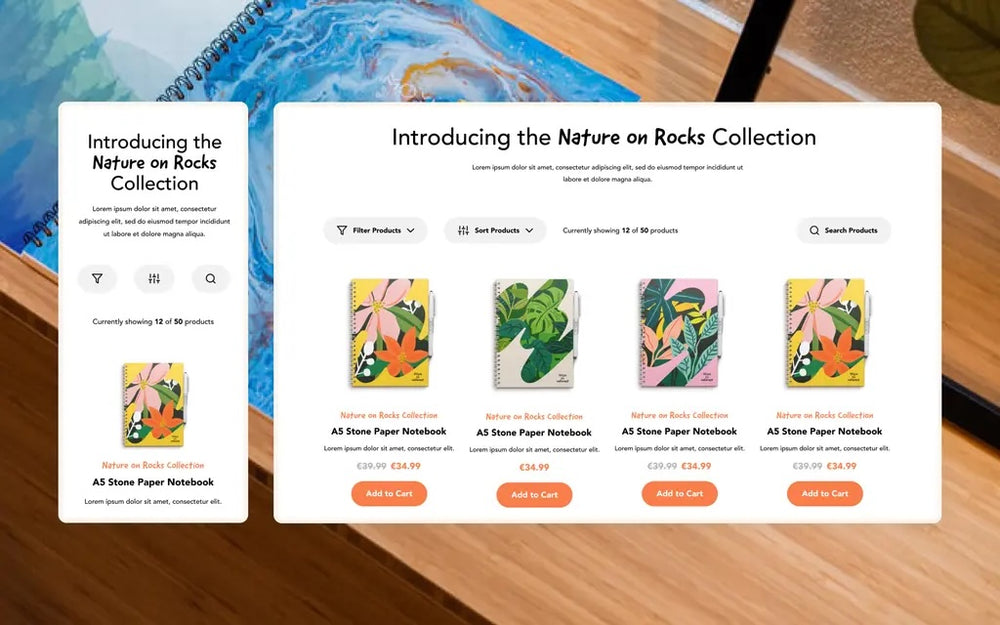Screen dimensions: 1000x625
Task: Add pink tropical notebook to cart
Action: point(680,494)
